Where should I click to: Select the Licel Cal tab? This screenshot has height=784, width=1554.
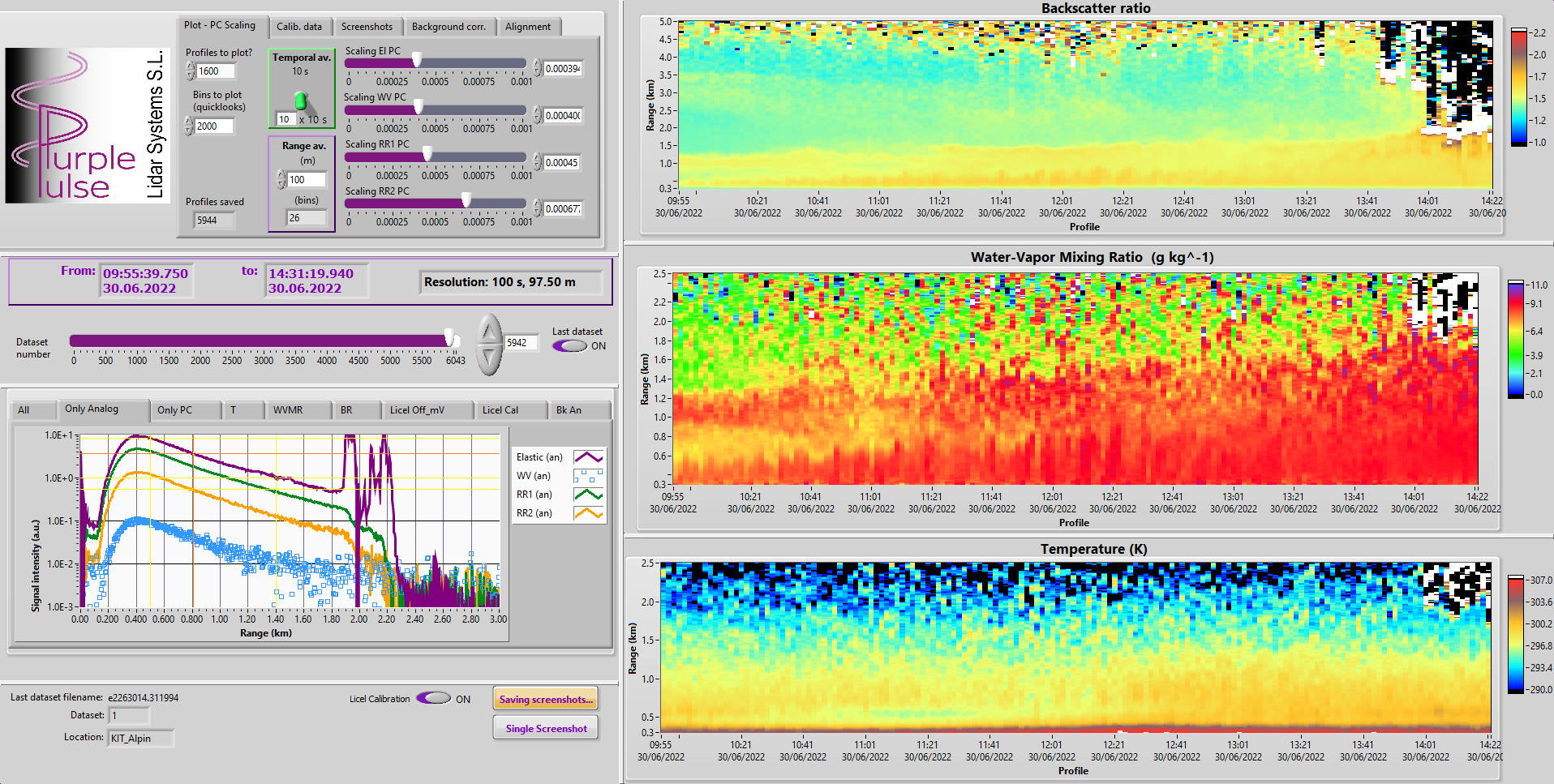[x=509, y=410]
